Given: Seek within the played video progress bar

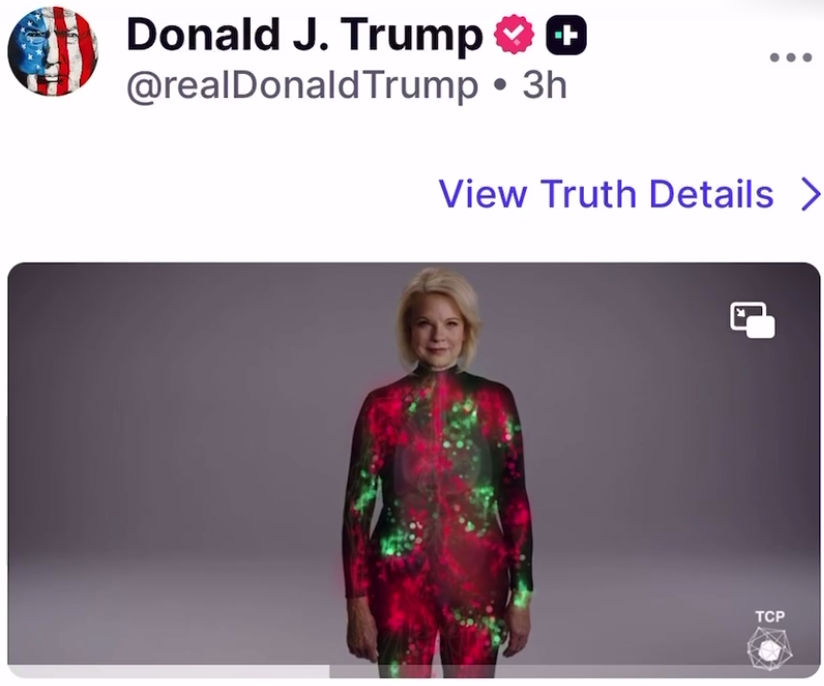Looking at the screenshot, I should [x=170, y=671].
